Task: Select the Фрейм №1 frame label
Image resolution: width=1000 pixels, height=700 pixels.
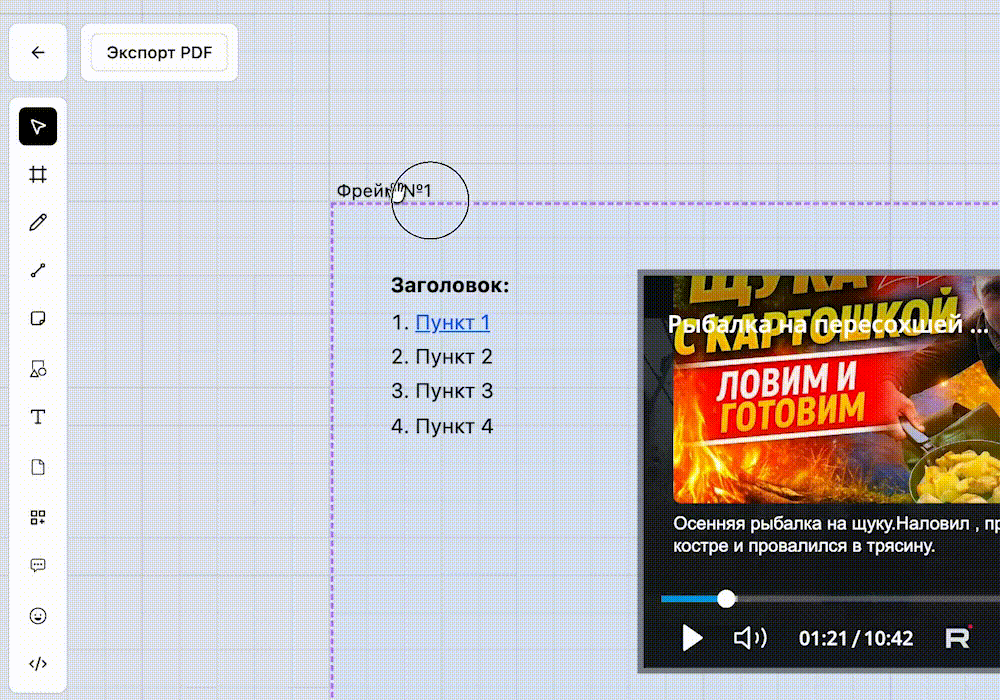Action: coord(384,190)
